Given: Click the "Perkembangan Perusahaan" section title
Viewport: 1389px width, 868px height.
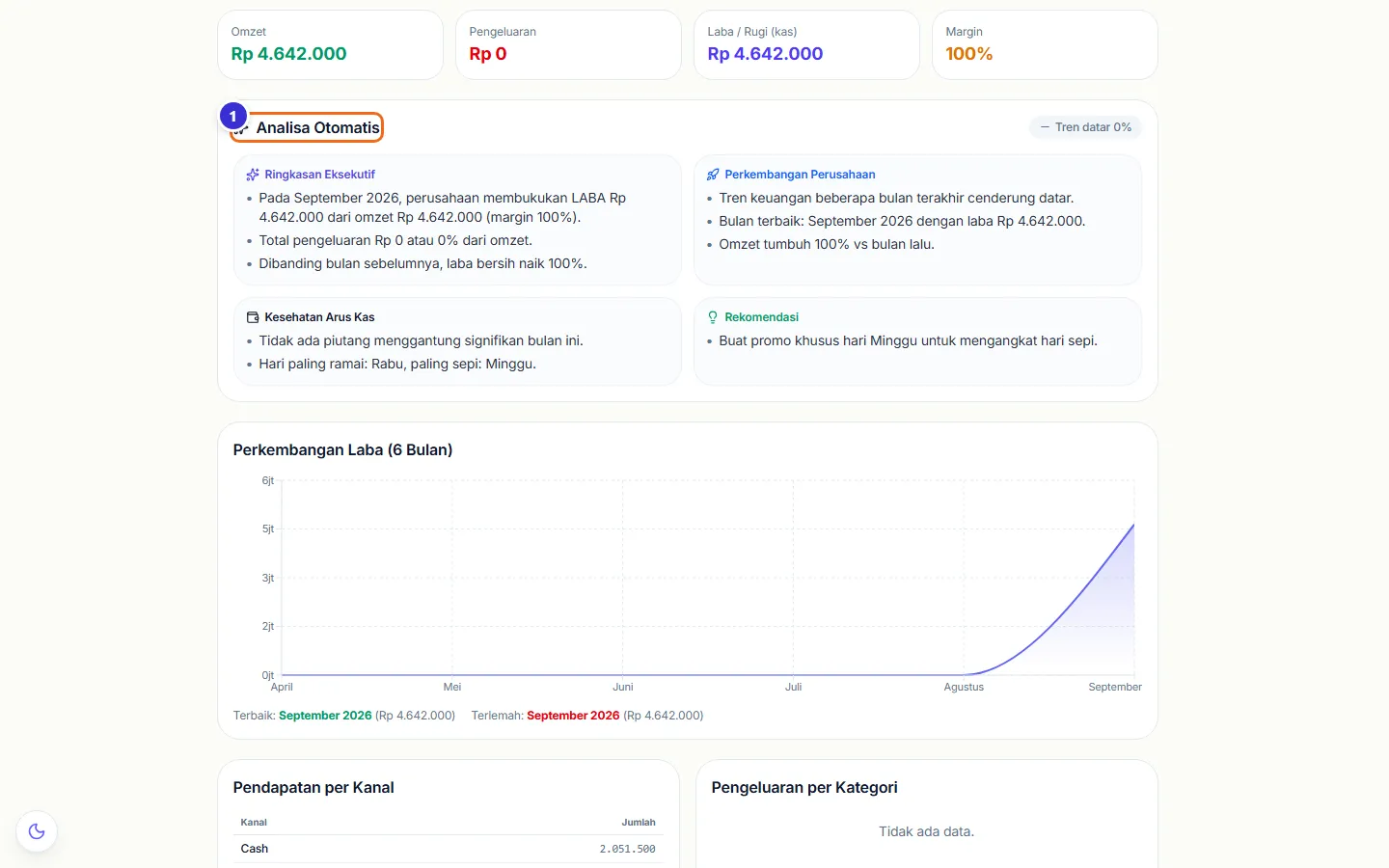Looking at the screenshot, I should (800, 175).
